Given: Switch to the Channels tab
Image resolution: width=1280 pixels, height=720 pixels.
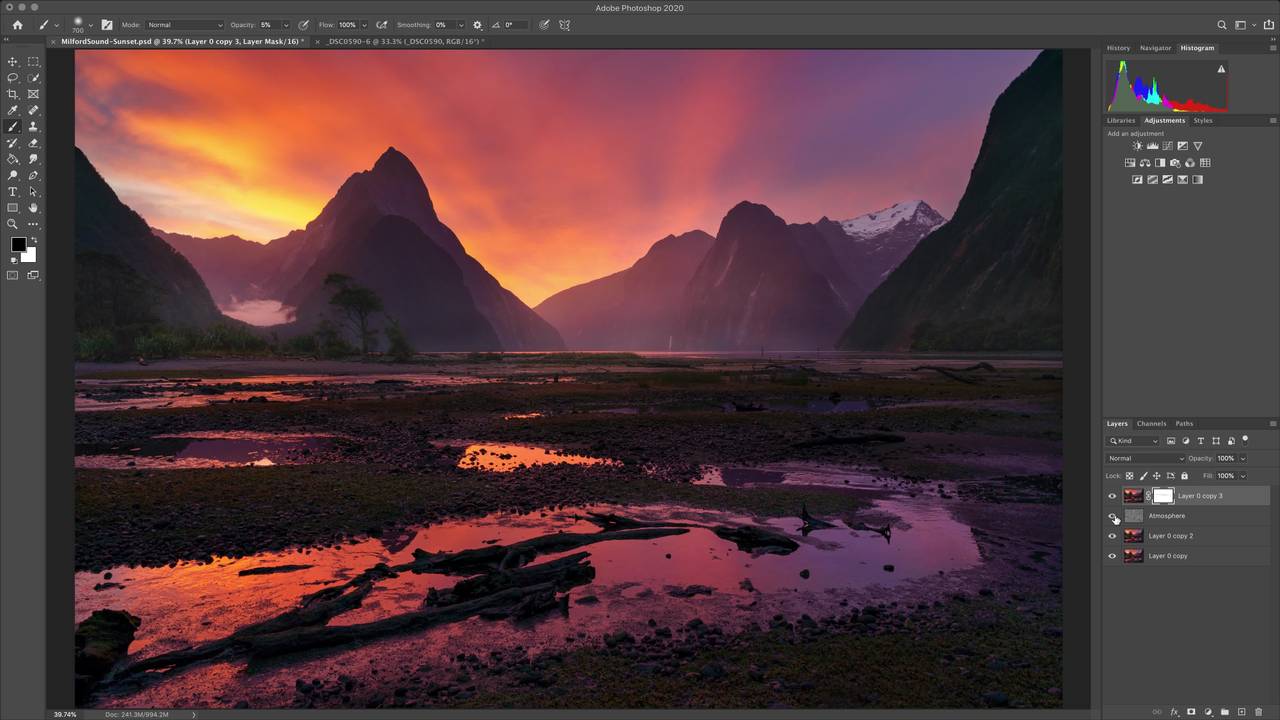Looking at the screenshot, I should [x=1151, y=424].
